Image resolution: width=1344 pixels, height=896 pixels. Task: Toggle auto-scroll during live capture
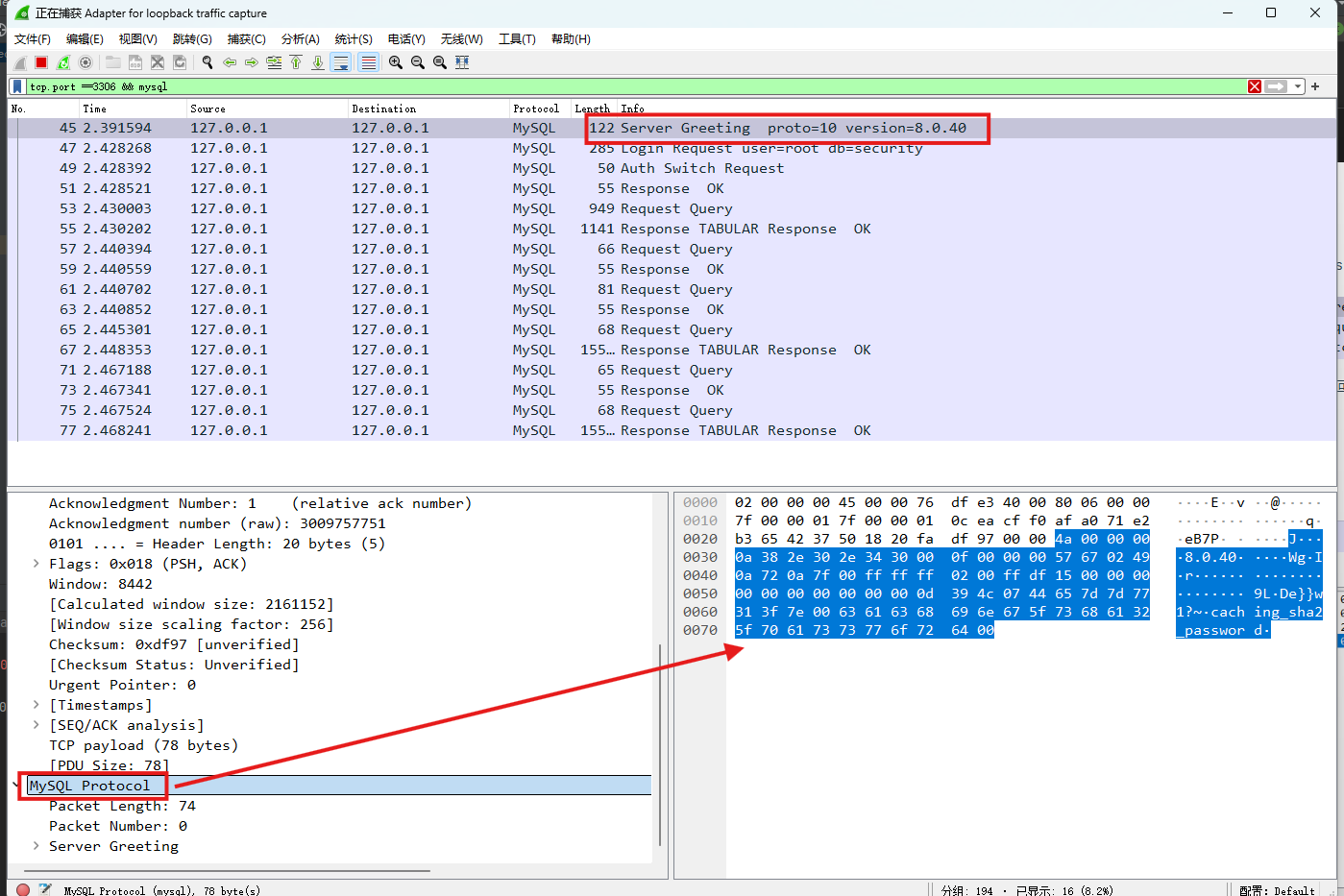pyautogui.click(x=341, y=62)
